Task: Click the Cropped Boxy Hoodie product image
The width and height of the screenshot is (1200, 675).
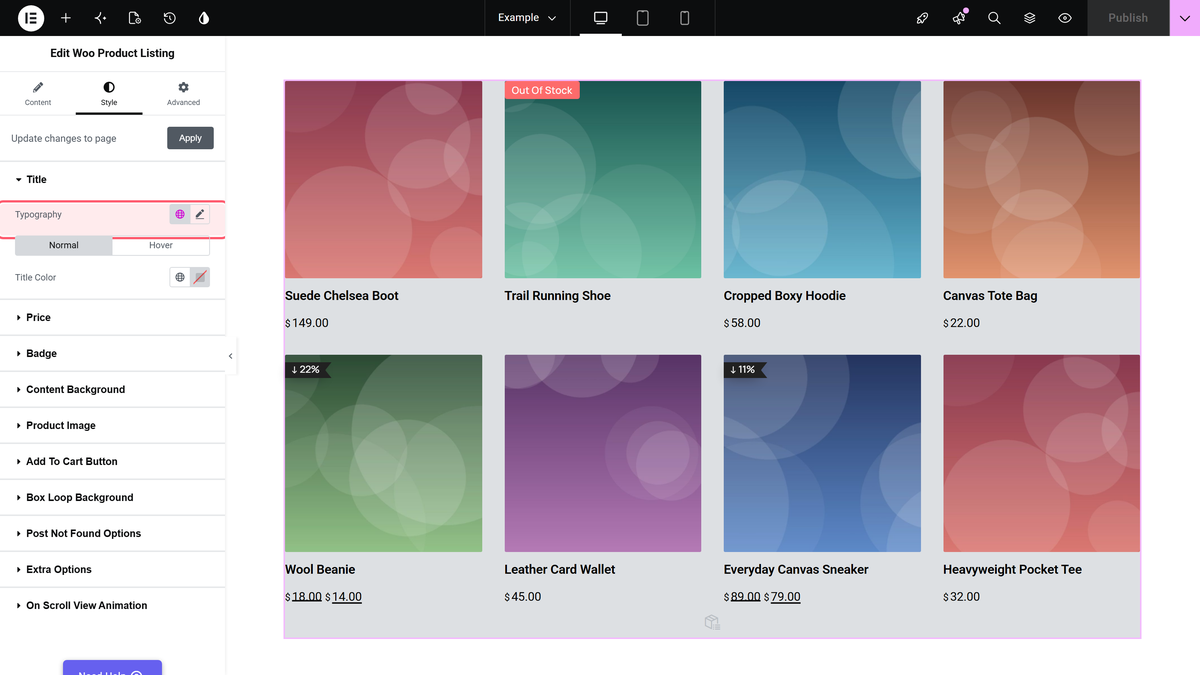Action: coord(822,180)
